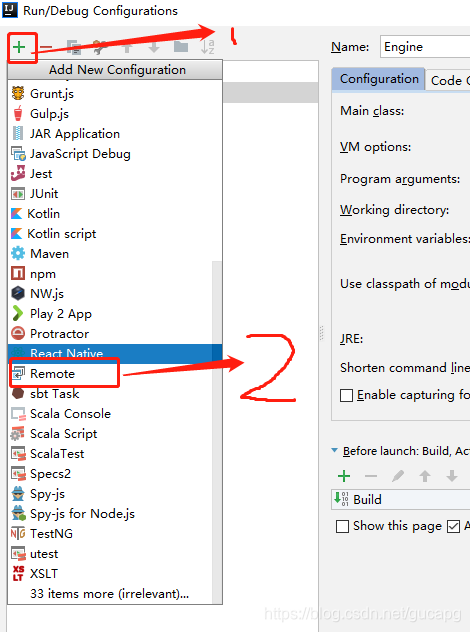Choose Remote configuration type
This screenshot has height=632, width=470.
115,374
